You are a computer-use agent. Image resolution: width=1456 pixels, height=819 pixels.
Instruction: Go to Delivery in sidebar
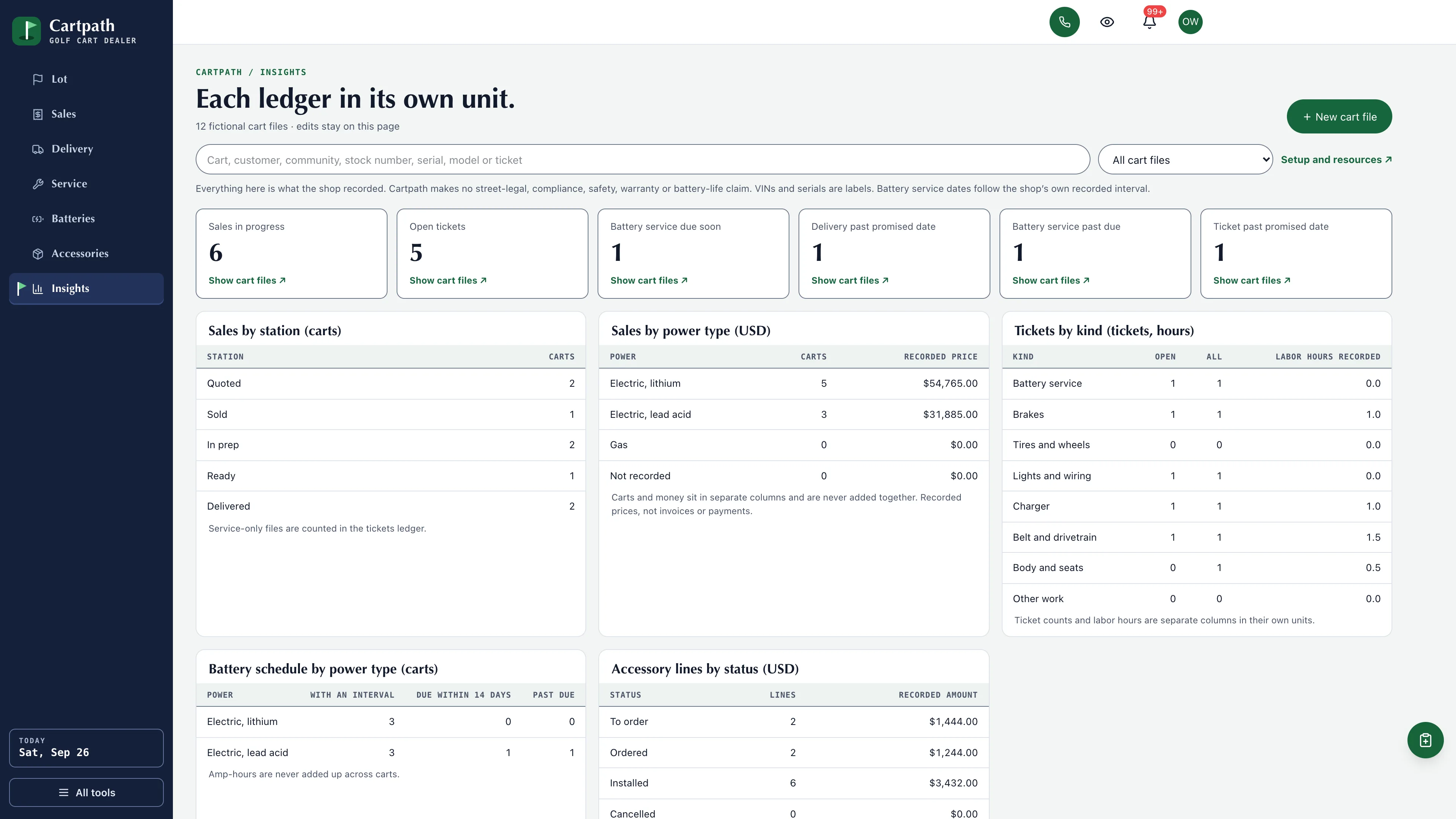click(86, 149)
